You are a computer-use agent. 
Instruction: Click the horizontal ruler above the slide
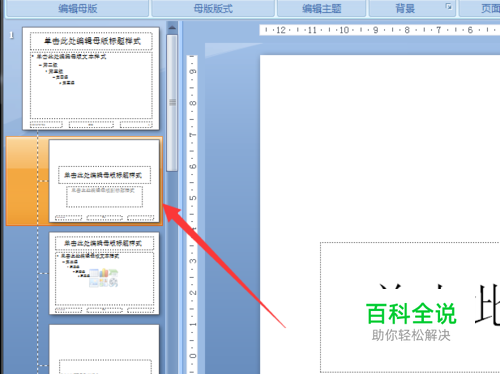pos(380,30)
